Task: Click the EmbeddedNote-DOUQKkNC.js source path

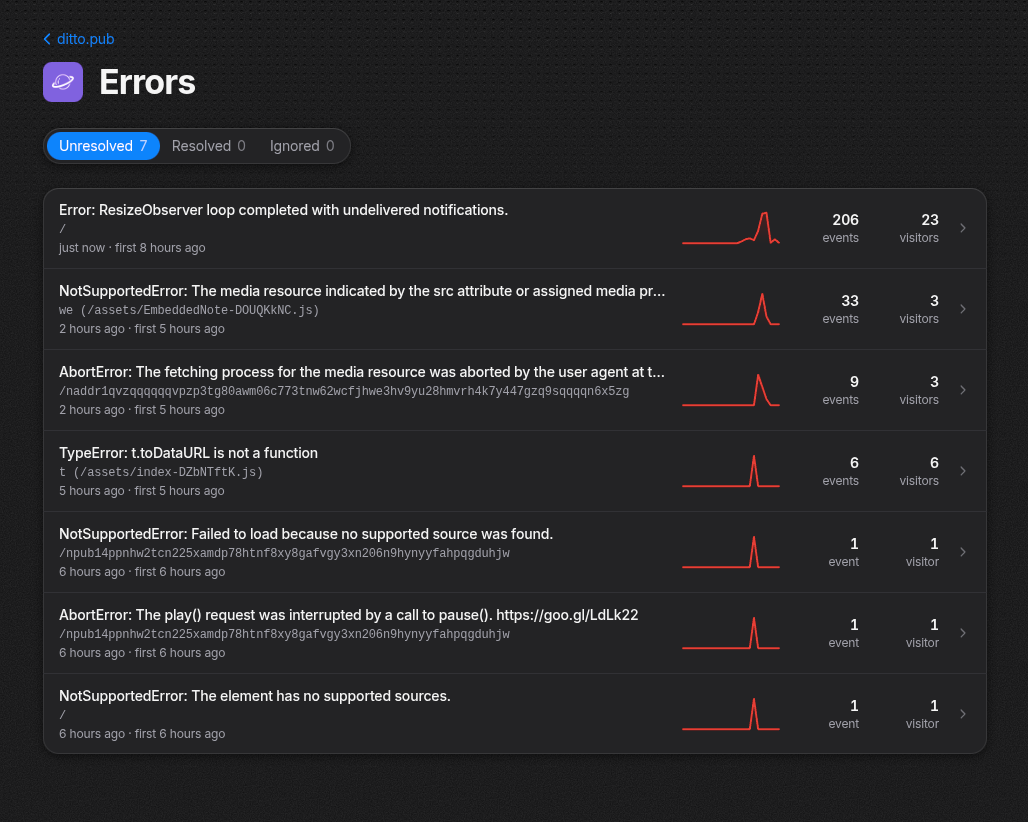Action: [x=189, y=310]
